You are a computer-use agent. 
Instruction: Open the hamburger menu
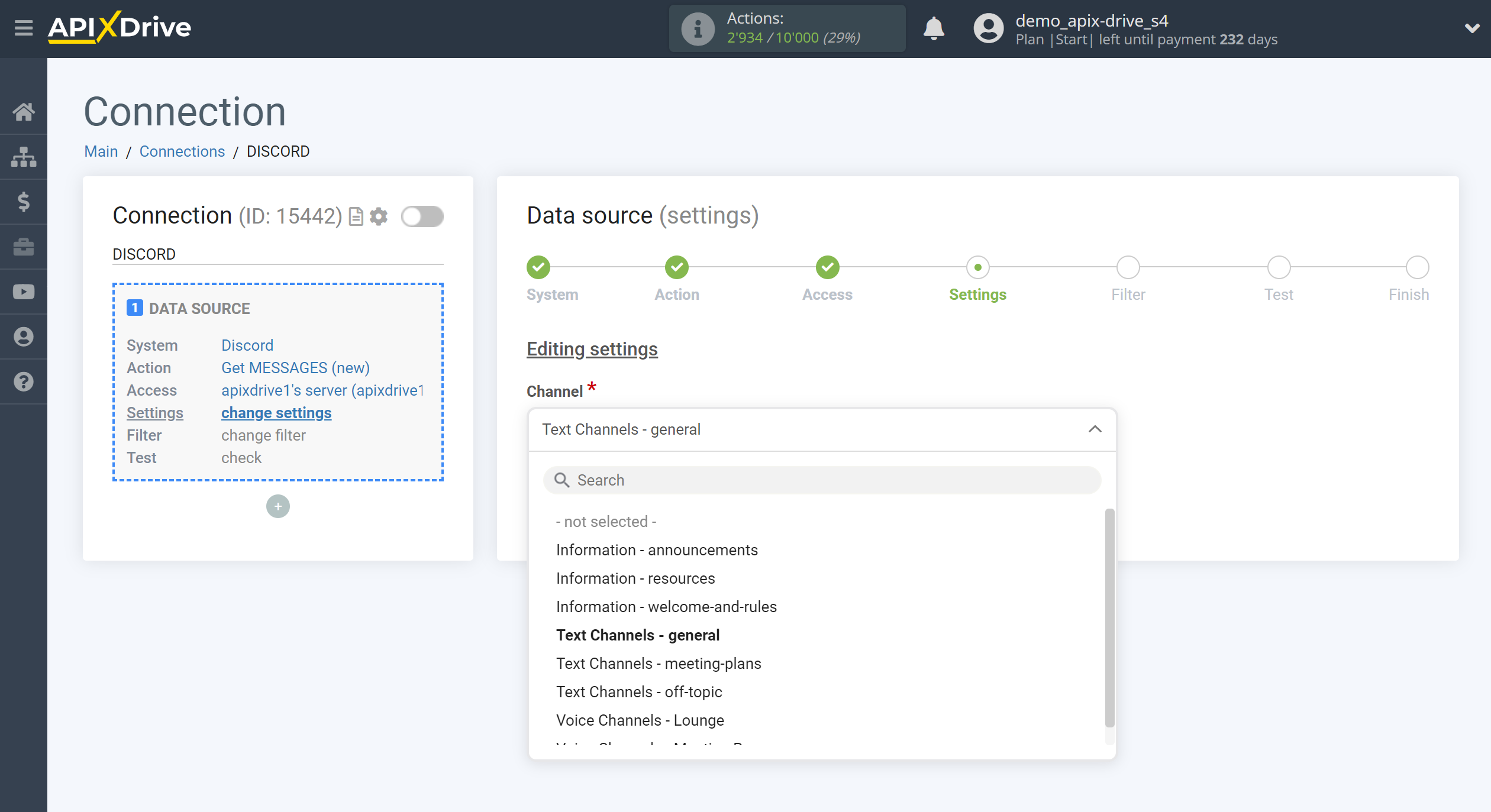click(24, 28)
